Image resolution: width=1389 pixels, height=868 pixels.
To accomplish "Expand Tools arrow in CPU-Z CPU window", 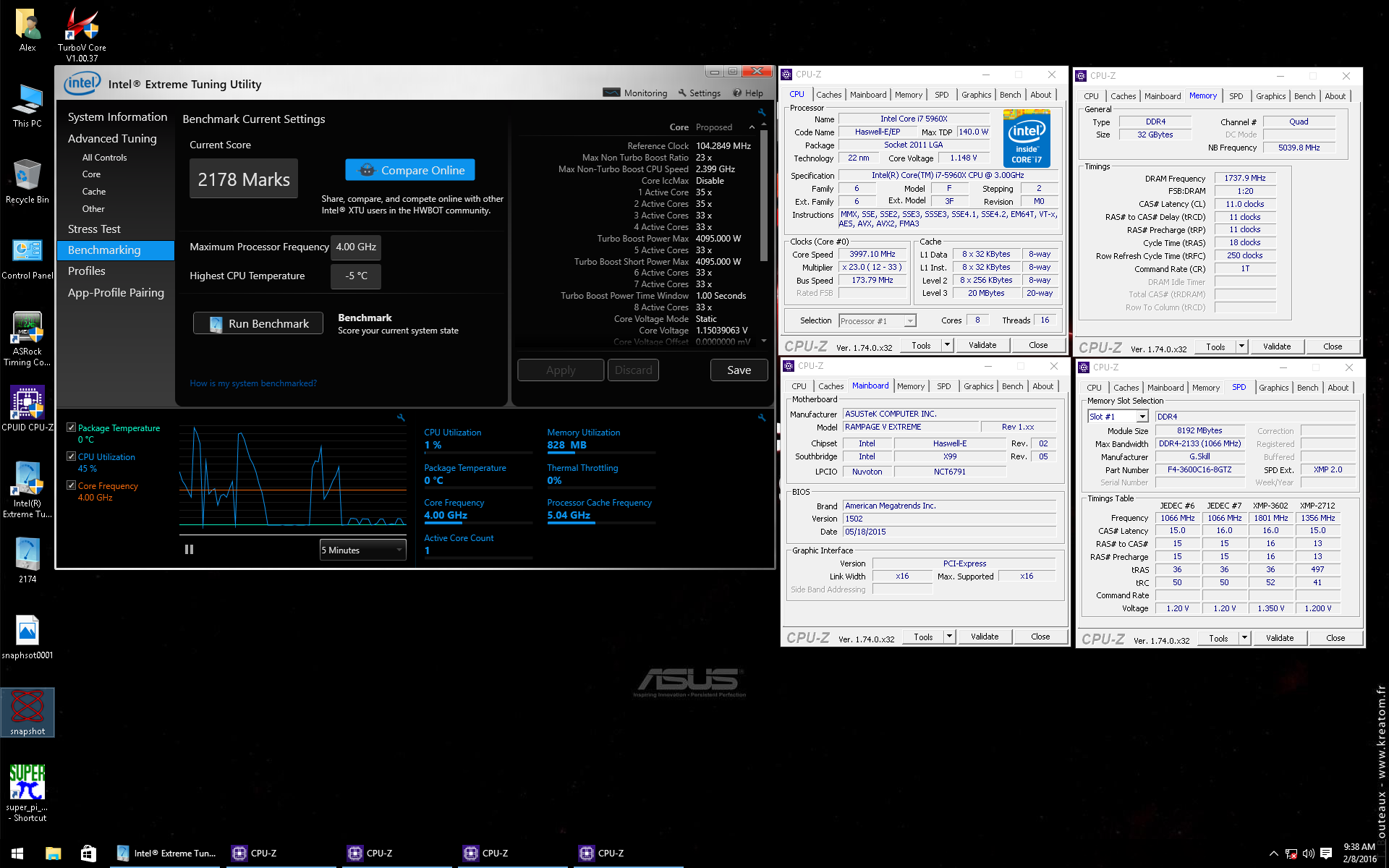I will tap(947, 345).
